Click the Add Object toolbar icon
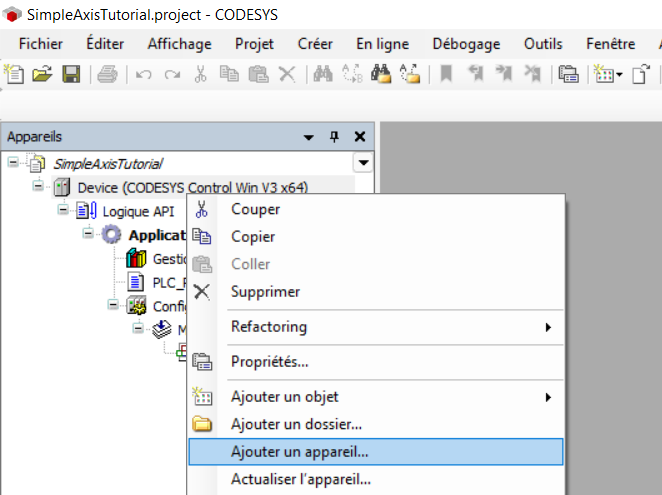 (603, 74)
